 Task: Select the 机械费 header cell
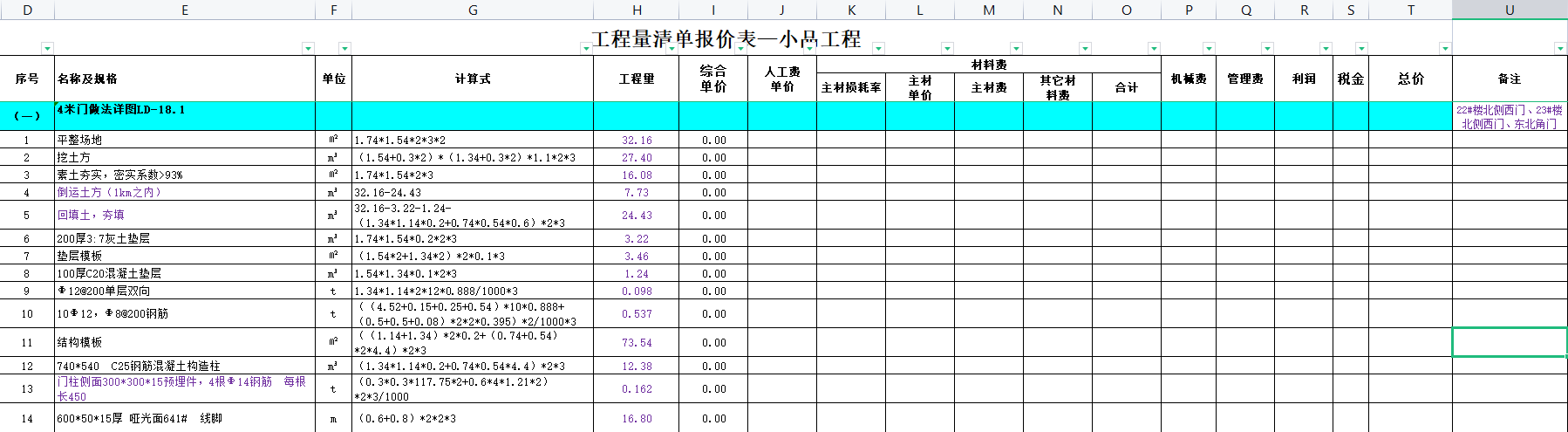point(1189,79)
